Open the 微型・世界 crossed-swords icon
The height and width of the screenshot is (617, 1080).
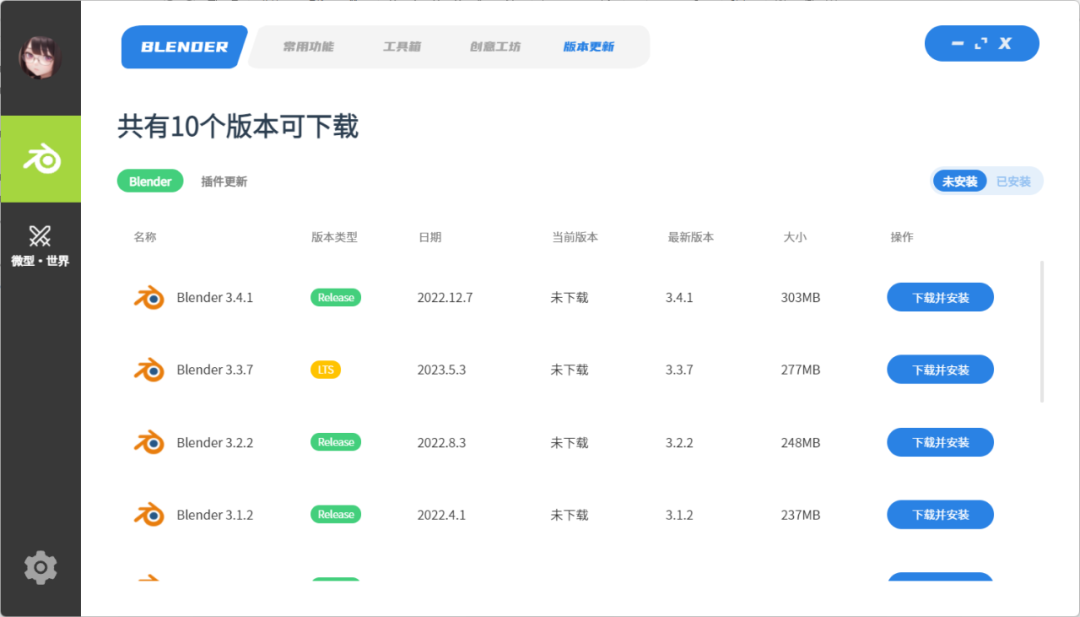(x=40, y=236)
